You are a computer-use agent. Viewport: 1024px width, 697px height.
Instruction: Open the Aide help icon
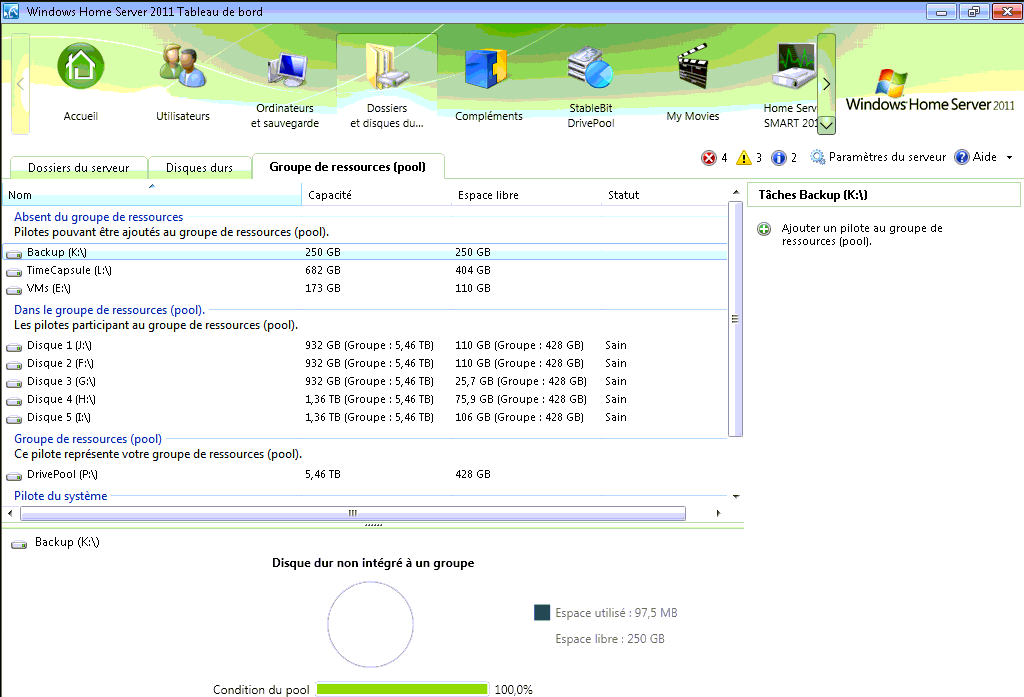(962, 157)
